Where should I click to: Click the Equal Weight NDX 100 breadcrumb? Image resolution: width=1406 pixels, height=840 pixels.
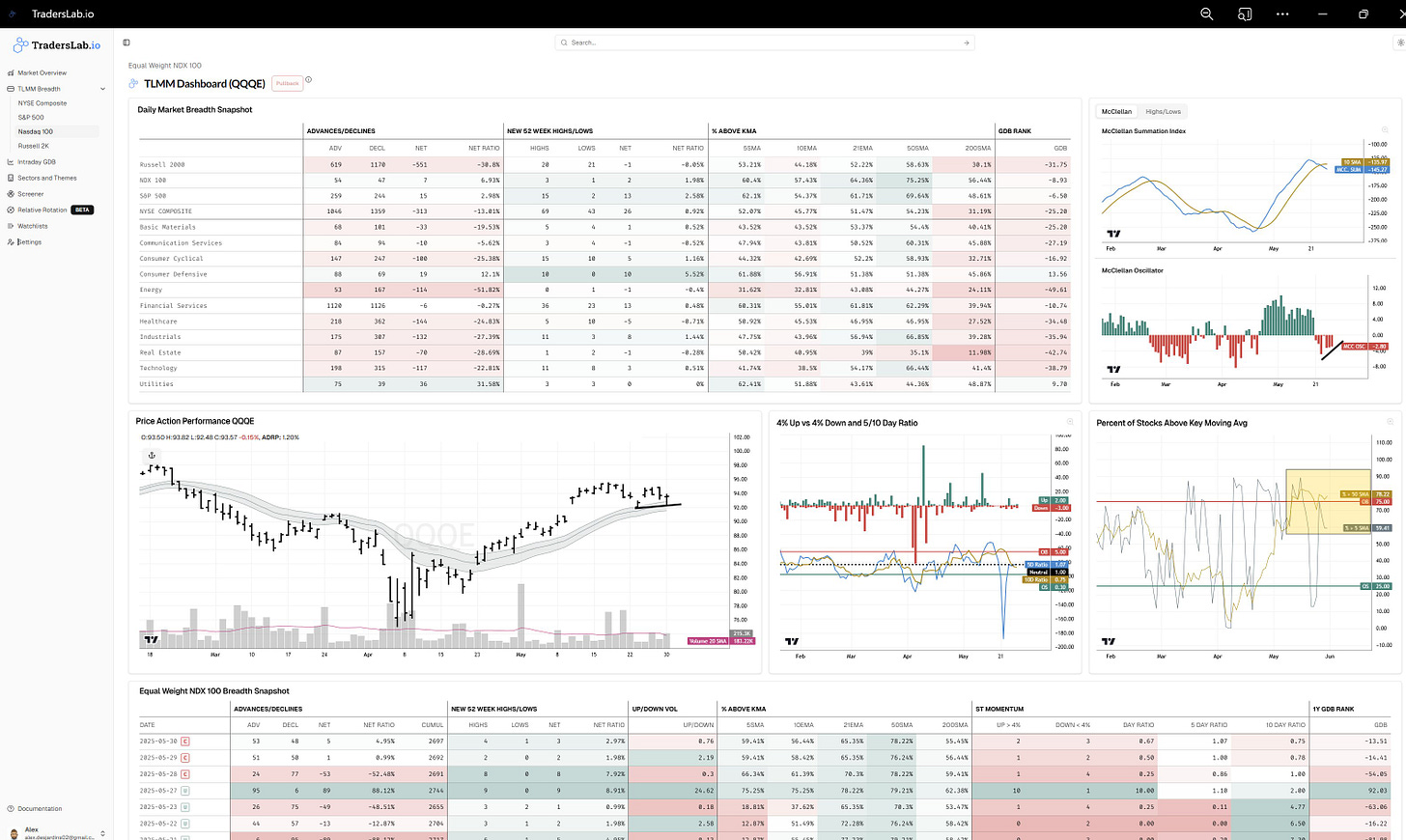[x=165, y=66]
